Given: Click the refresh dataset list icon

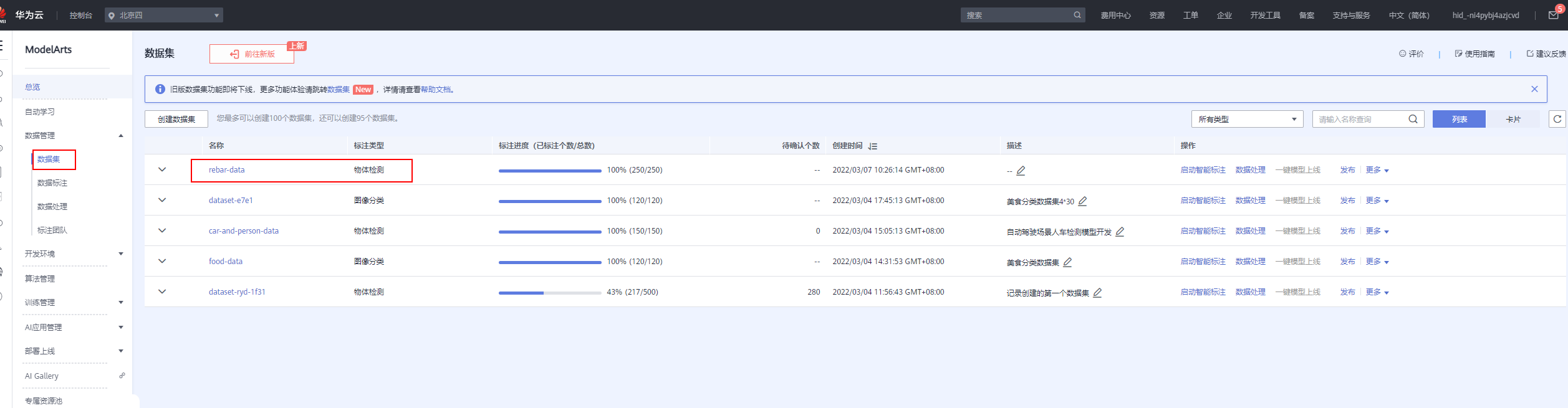Looking at the screenshot, I should pos(1557,119).
